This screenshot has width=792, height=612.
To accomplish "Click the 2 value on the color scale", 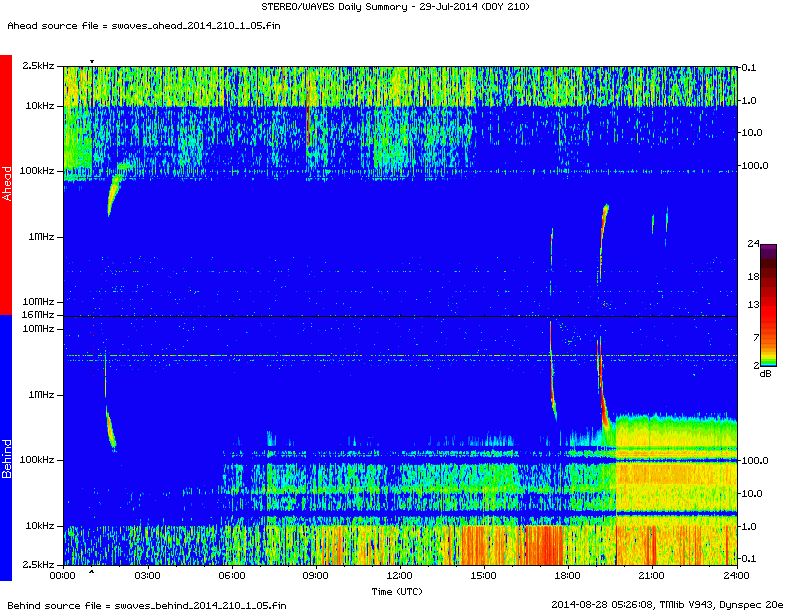I will pos(756,365).
